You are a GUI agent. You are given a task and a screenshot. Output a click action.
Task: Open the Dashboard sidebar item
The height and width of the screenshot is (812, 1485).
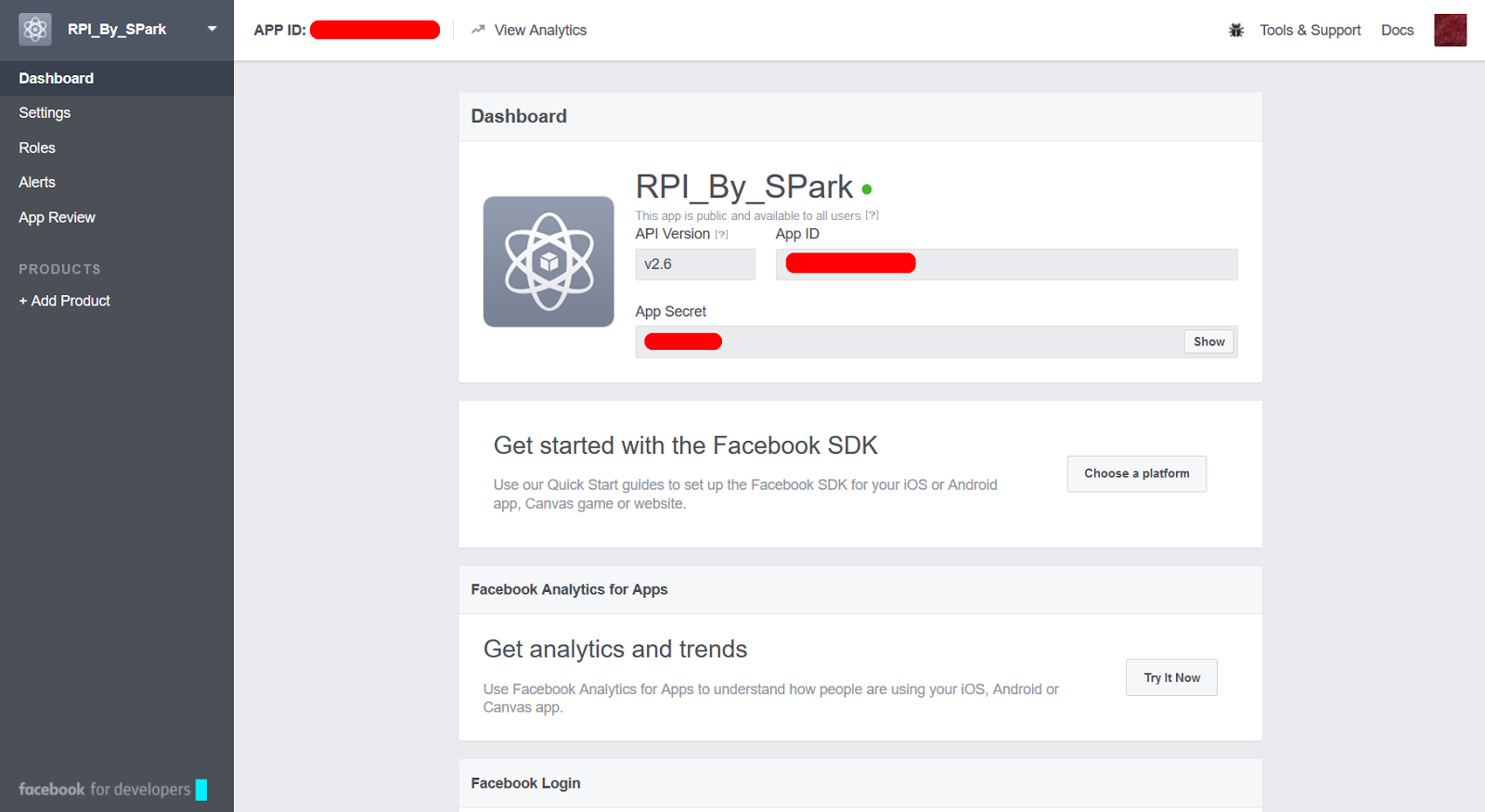pyautogui.click(x=117, y=78)
